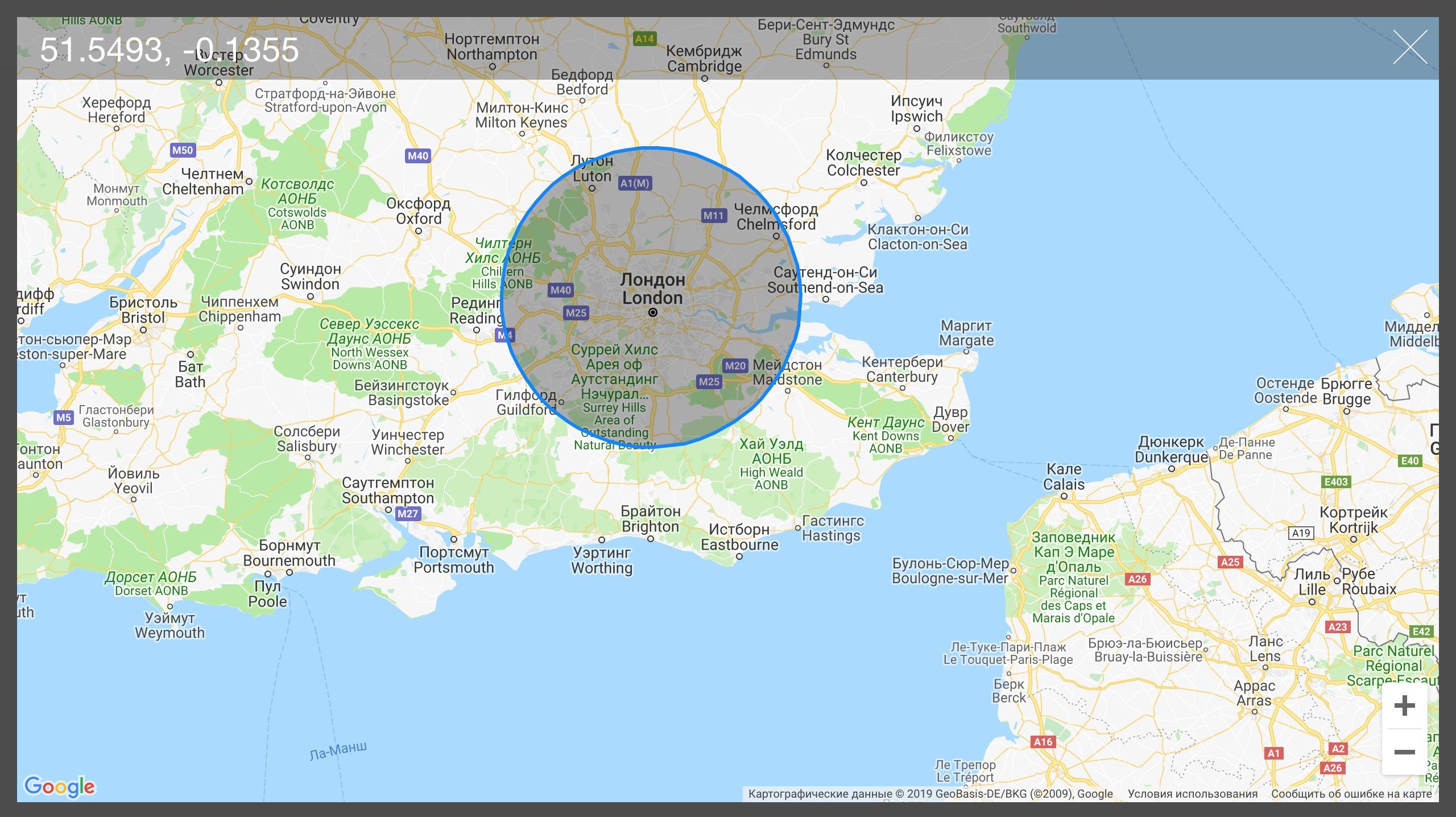Zoom out with the minus button
Image resolution: width=1456 pixels, height=817 pixels.
pyautogui.click(x=1404, y=752)
